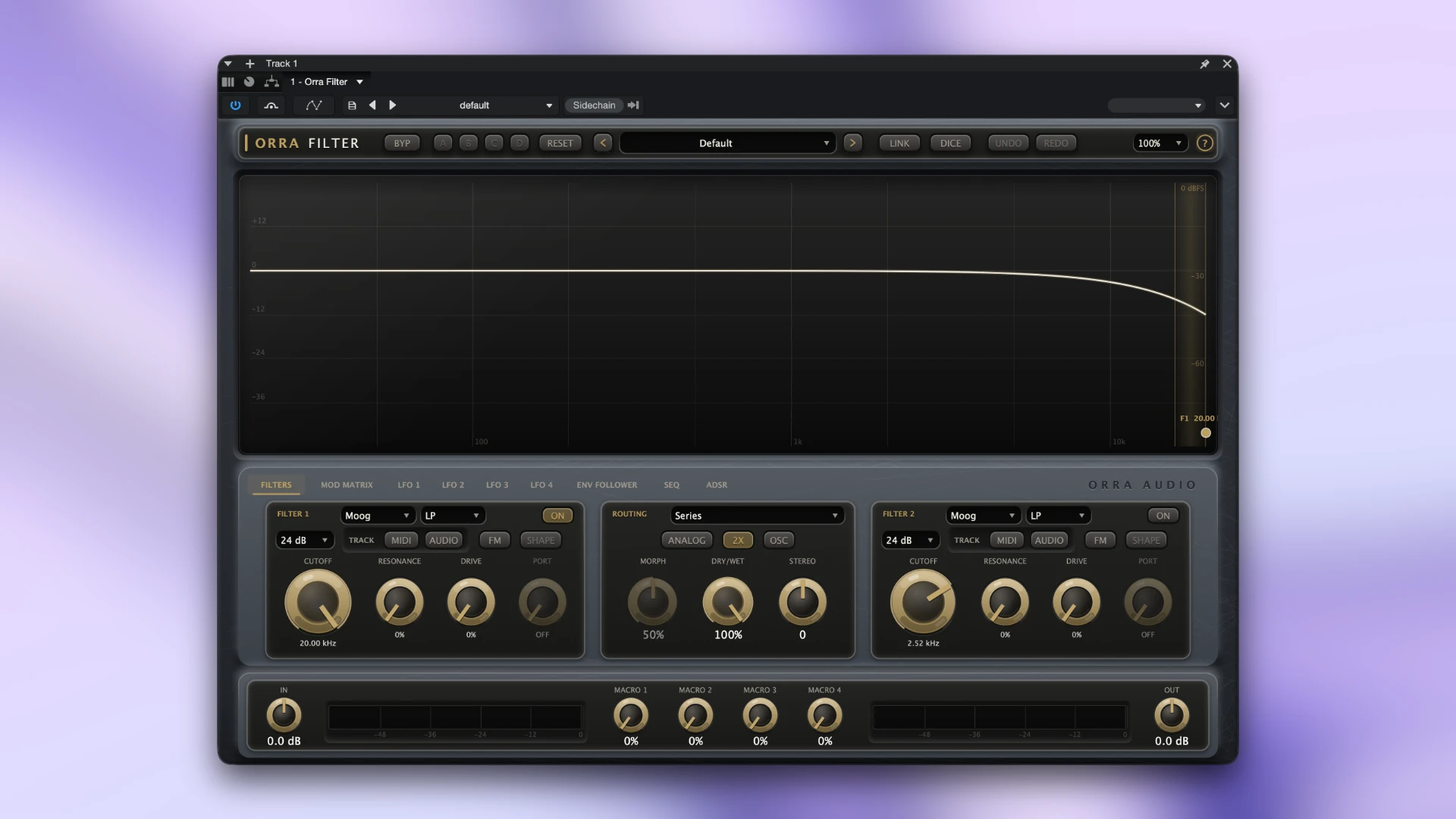Click the RESET button
The image size is (1456, 819).
coord(560,143)
